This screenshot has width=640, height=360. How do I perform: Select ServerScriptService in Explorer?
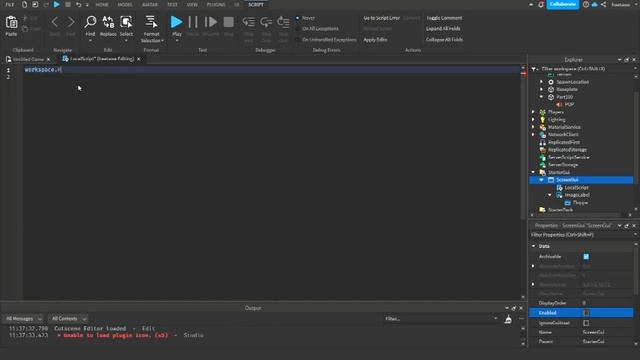568,157
